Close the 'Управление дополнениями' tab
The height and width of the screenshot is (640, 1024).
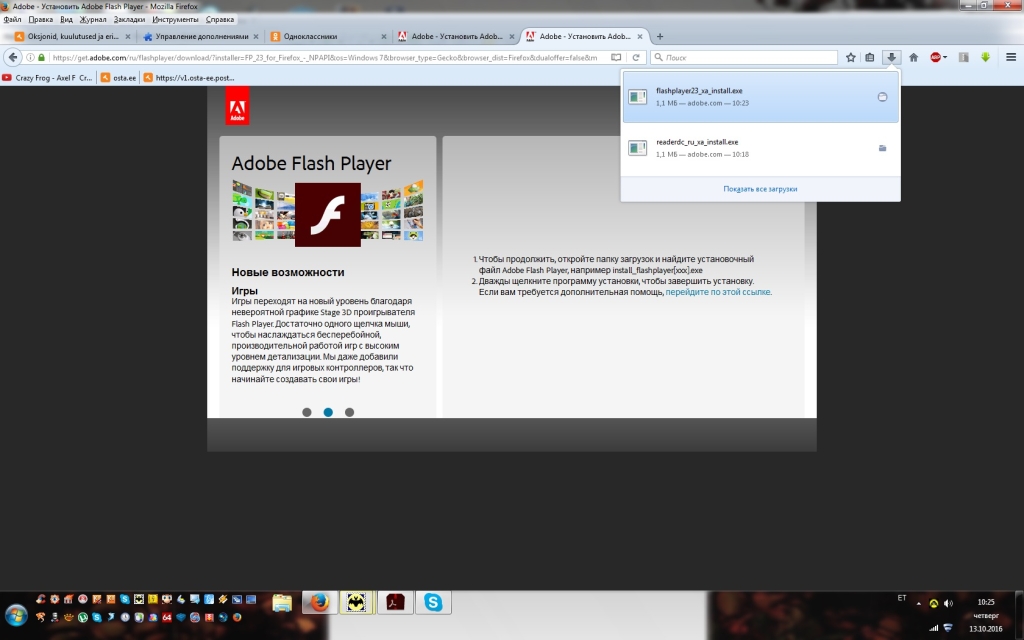coord(255,37)
